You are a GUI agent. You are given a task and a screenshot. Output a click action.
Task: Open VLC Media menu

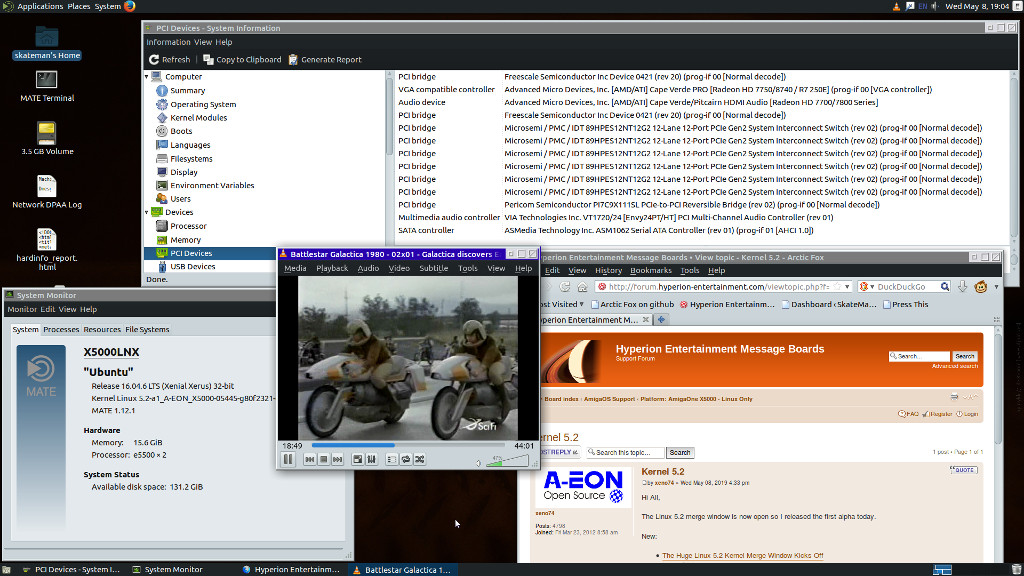pyautogui.click(x=295, y=268)
